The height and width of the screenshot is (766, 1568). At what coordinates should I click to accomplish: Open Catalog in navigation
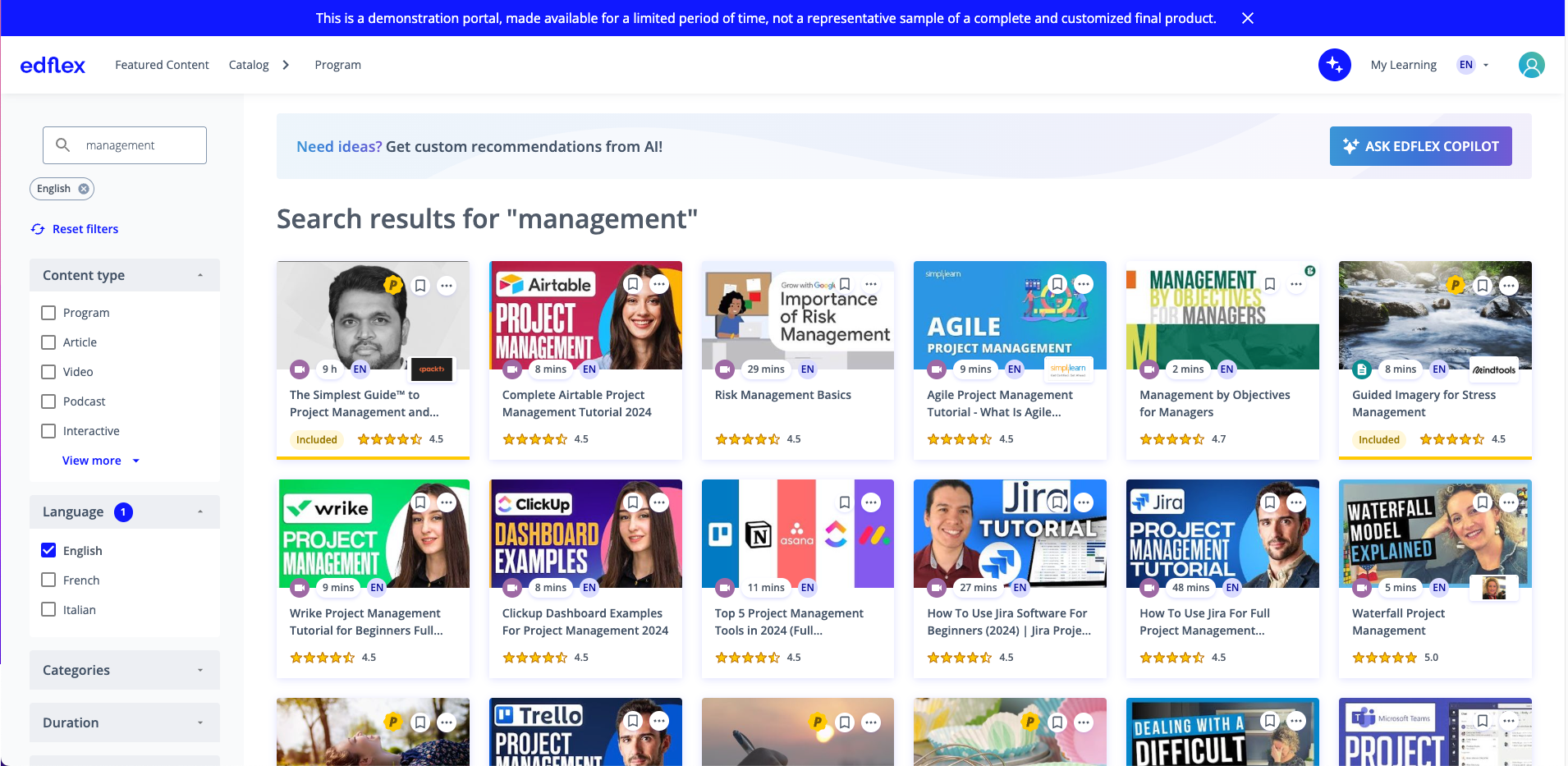click(x=249, y=65)
